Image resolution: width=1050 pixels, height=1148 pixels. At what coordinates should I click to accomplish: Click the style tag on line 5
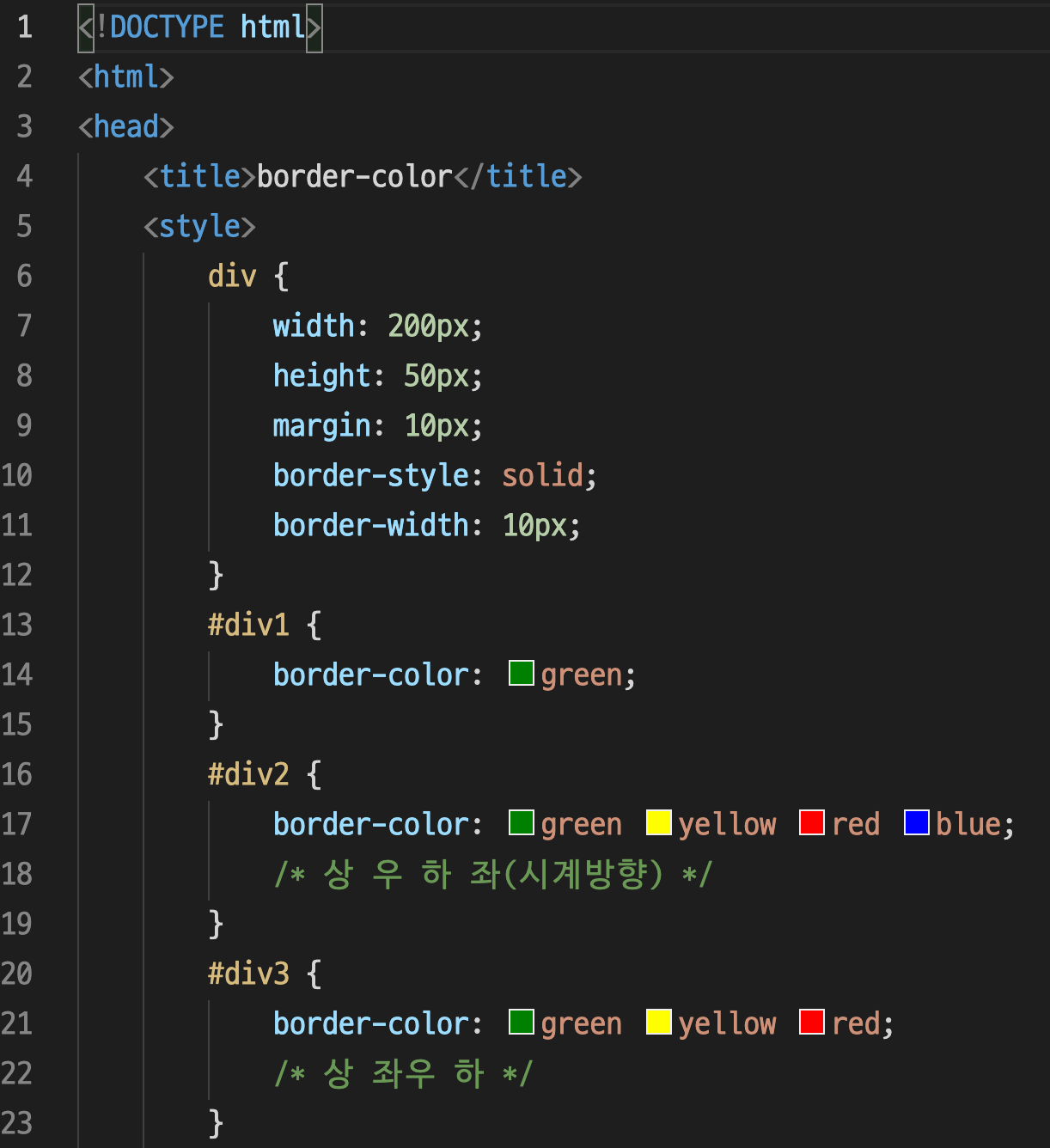click(x=200, y=226)
